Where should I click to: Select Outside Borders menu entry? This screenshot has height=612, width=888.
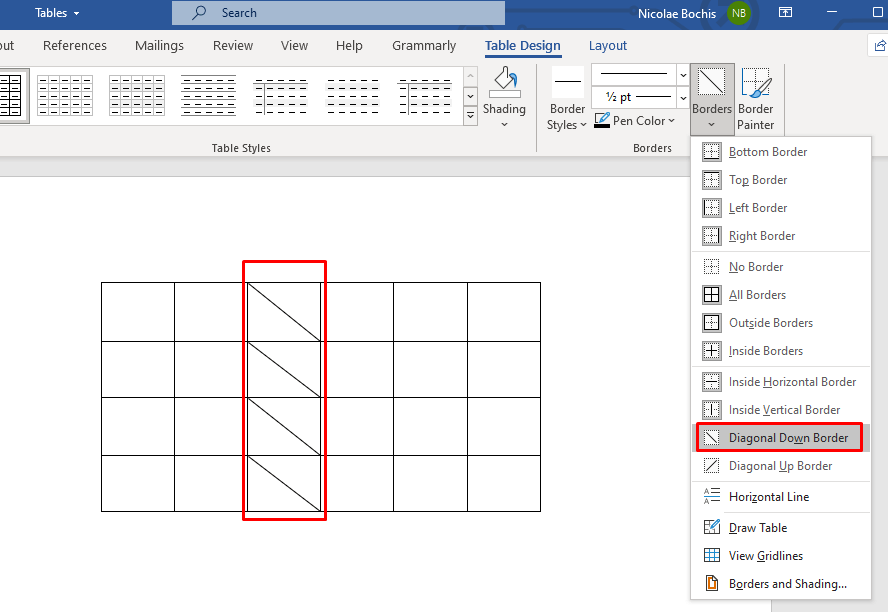coord(770,323)
